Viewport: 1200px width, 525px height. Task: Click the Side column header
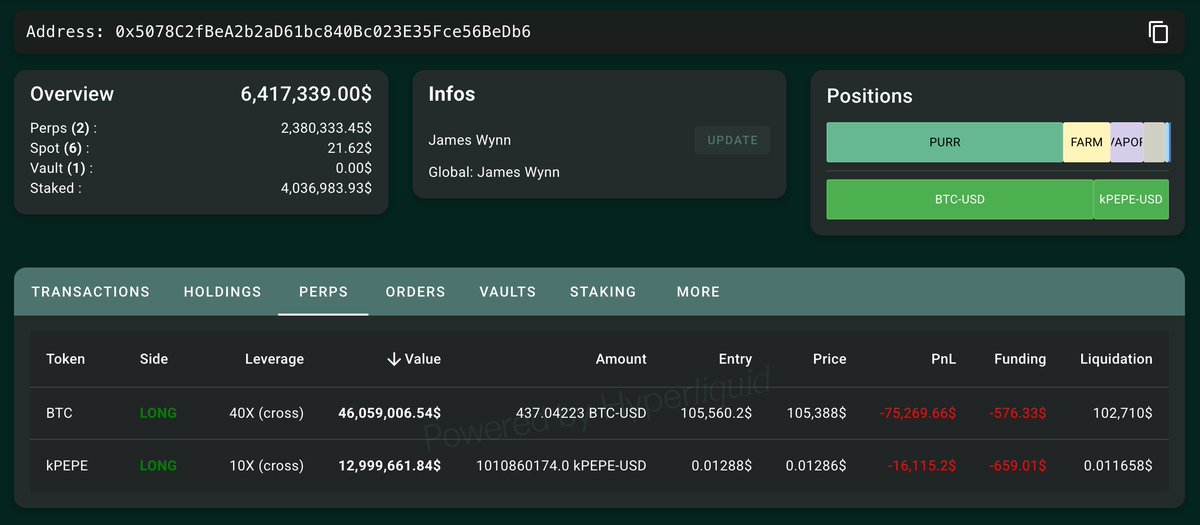[154, 359]
